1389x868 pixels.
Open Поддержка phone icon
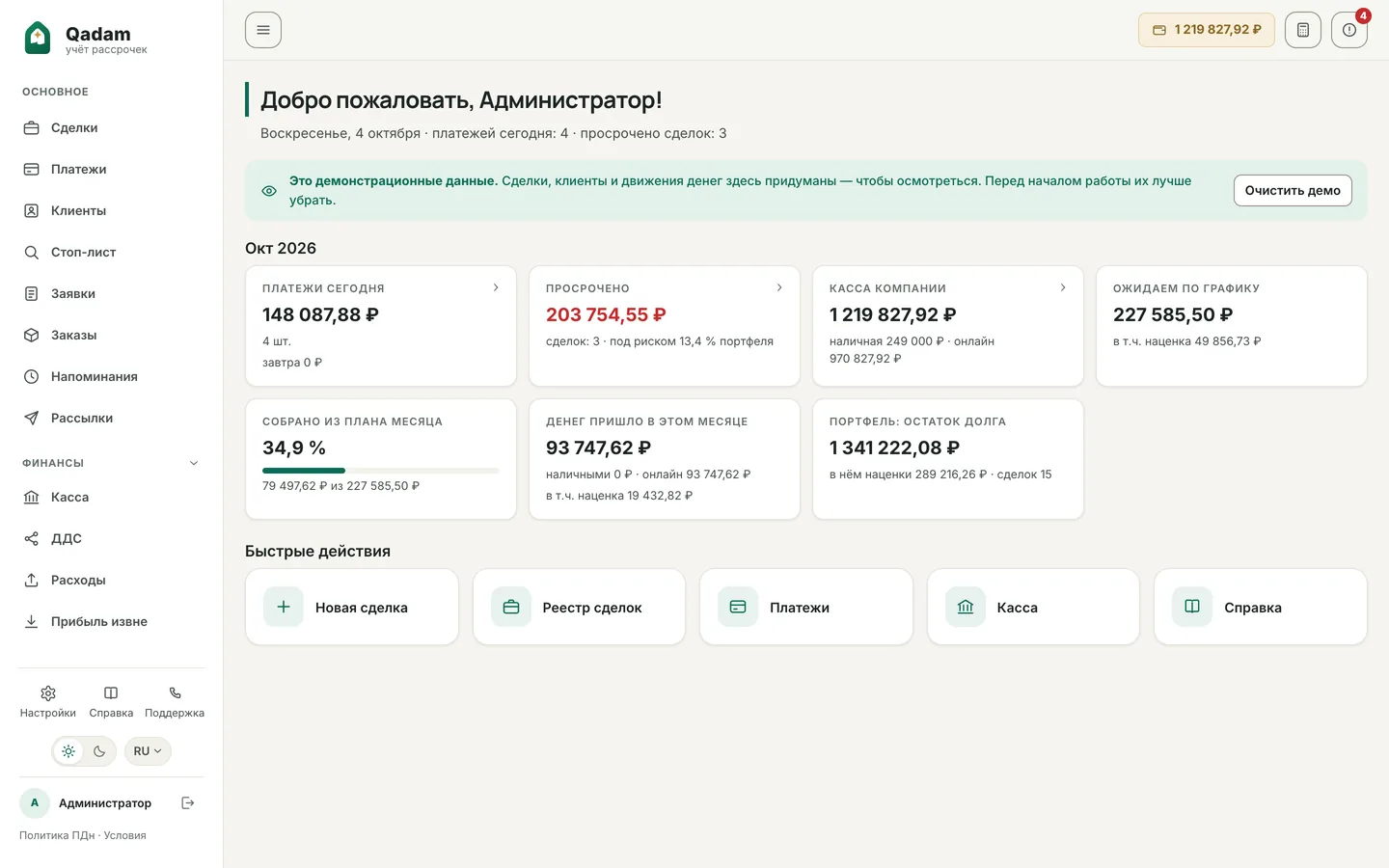[x=175, y=693]
